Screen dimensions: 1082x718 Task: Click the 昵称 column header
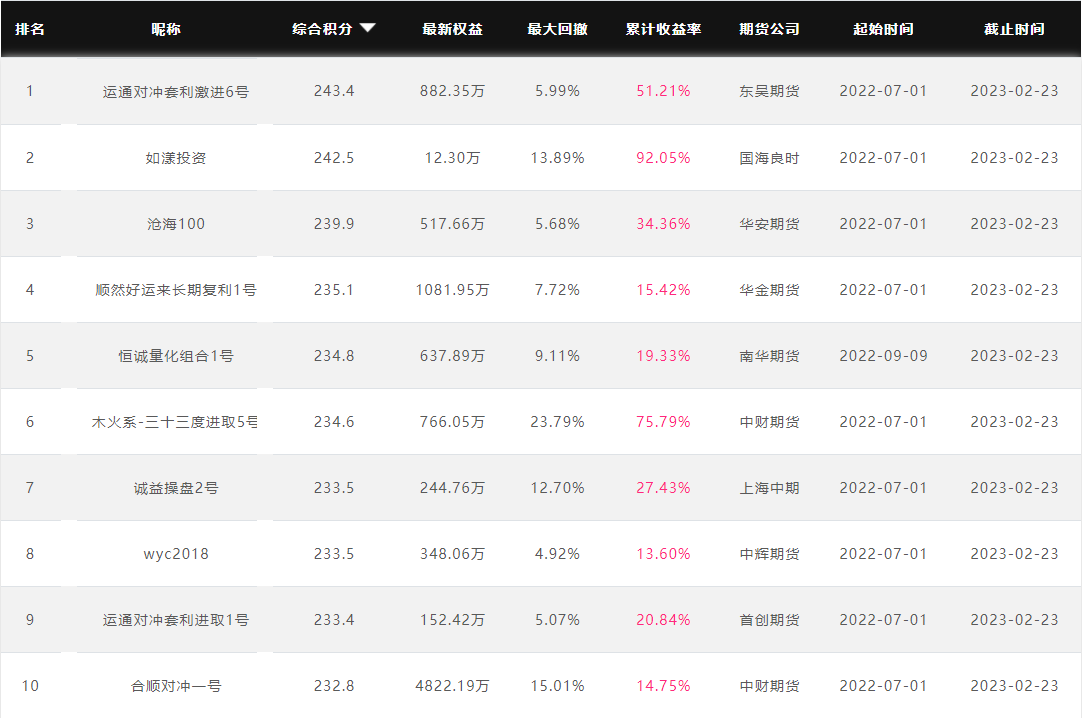pos(166,29)
